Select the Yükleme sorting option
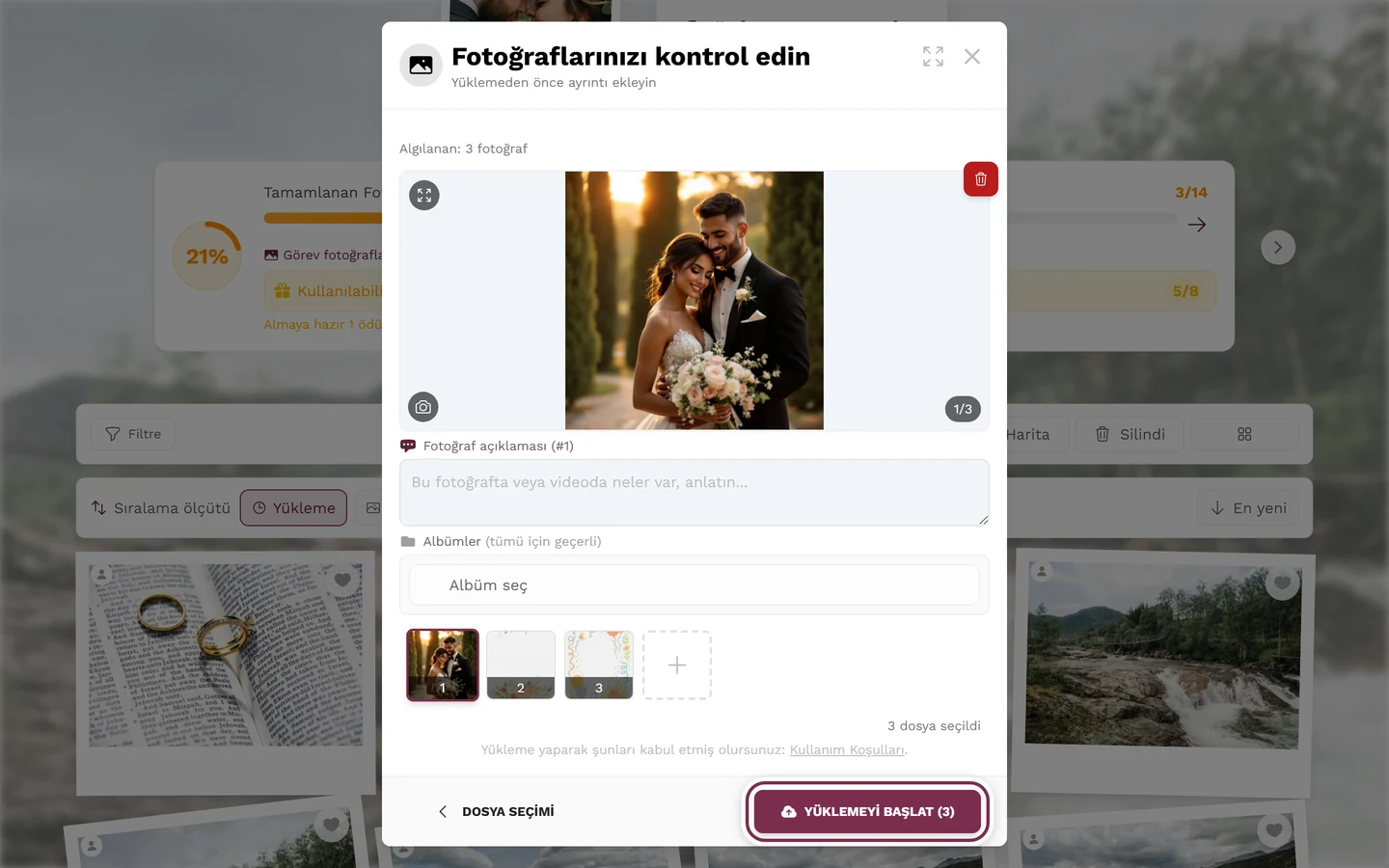 (293, 508)
